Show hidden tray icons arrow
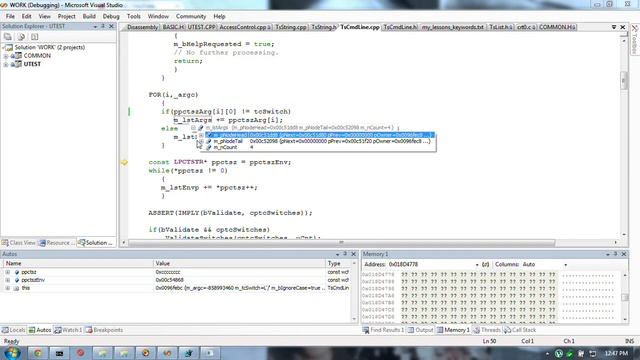 (548, 353)
